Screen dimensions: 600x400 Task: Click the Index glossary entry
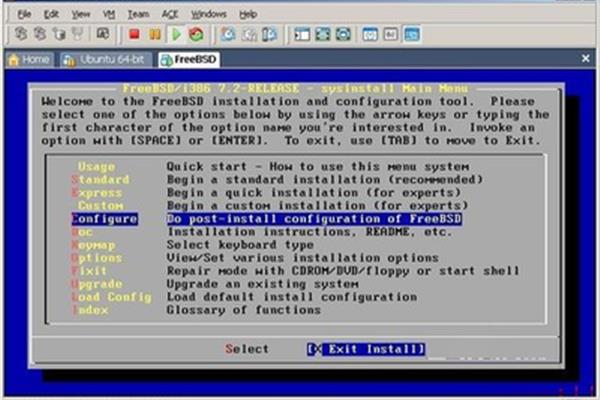[90, 310]
